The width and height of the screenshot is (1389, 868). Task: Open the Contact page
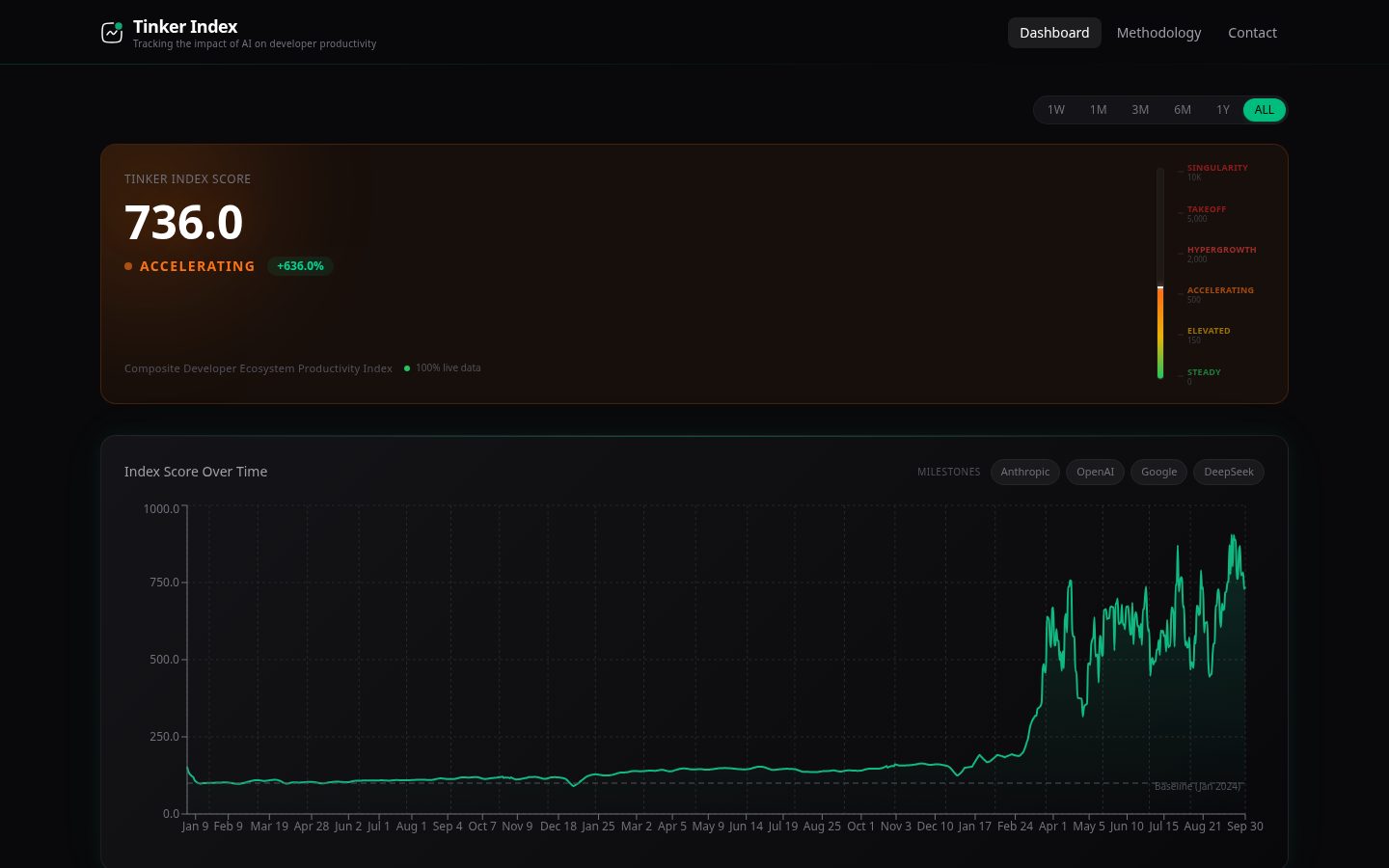point(1252,33)
